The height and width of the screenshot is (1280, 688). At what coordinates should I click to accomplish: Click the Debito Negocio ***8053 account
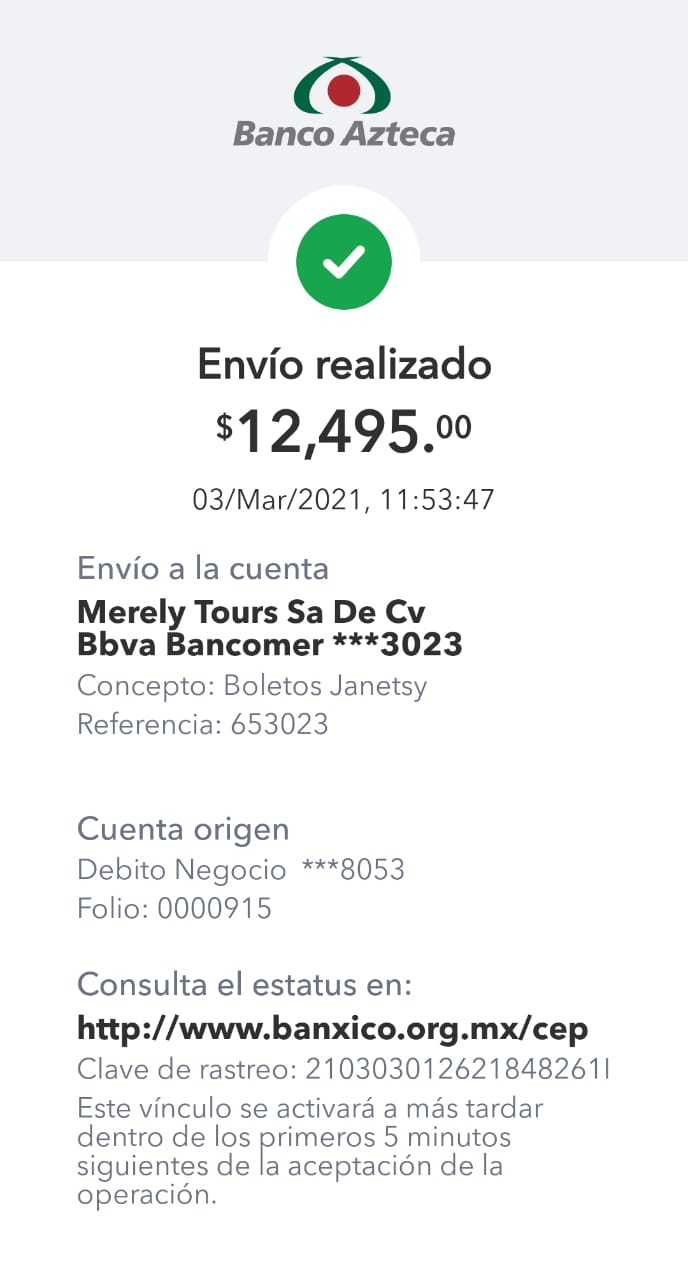(x=241, y=870)
